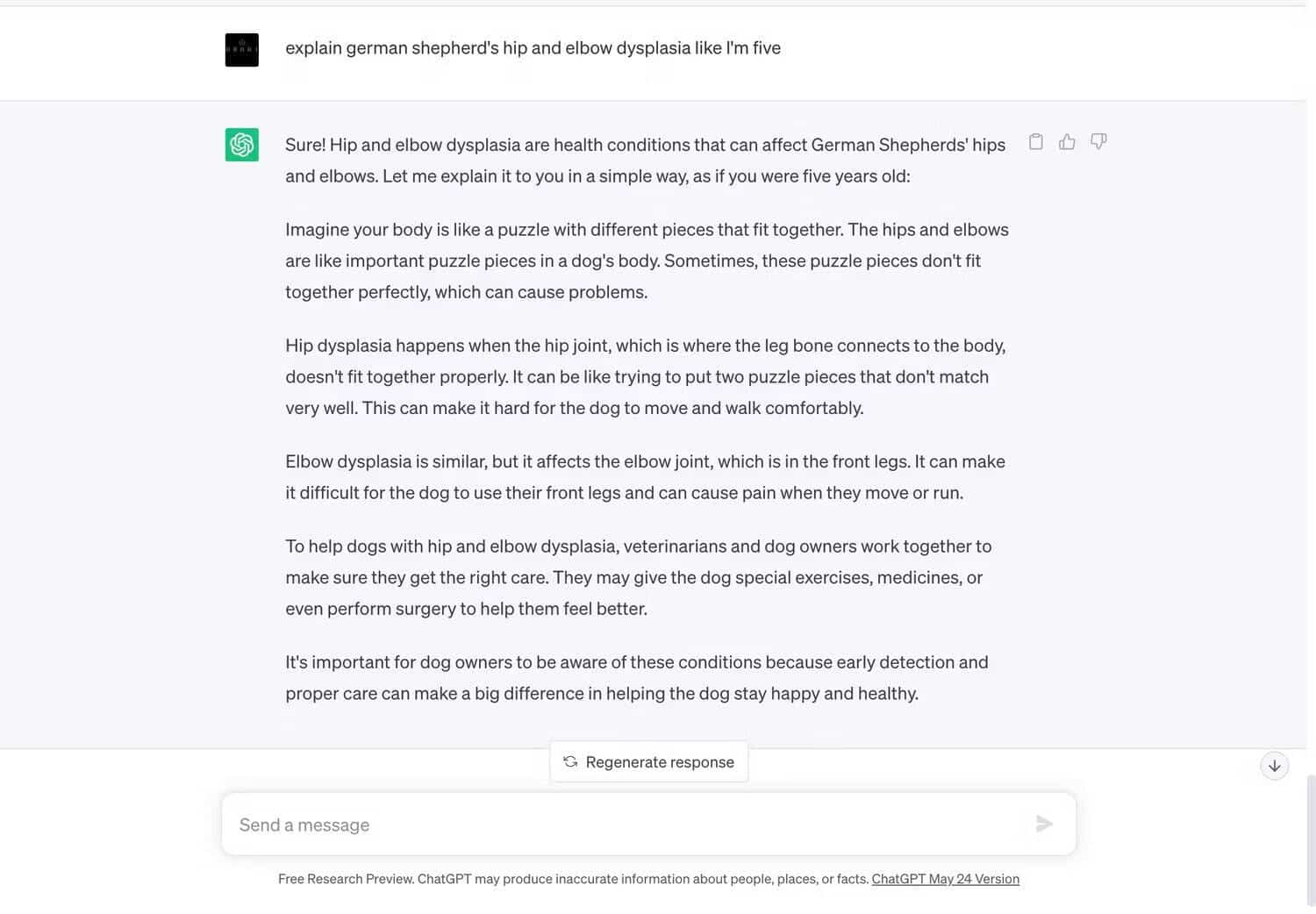Click the send message paper plane icon
1316x914 pixels.
click(x=1044, y=824)
